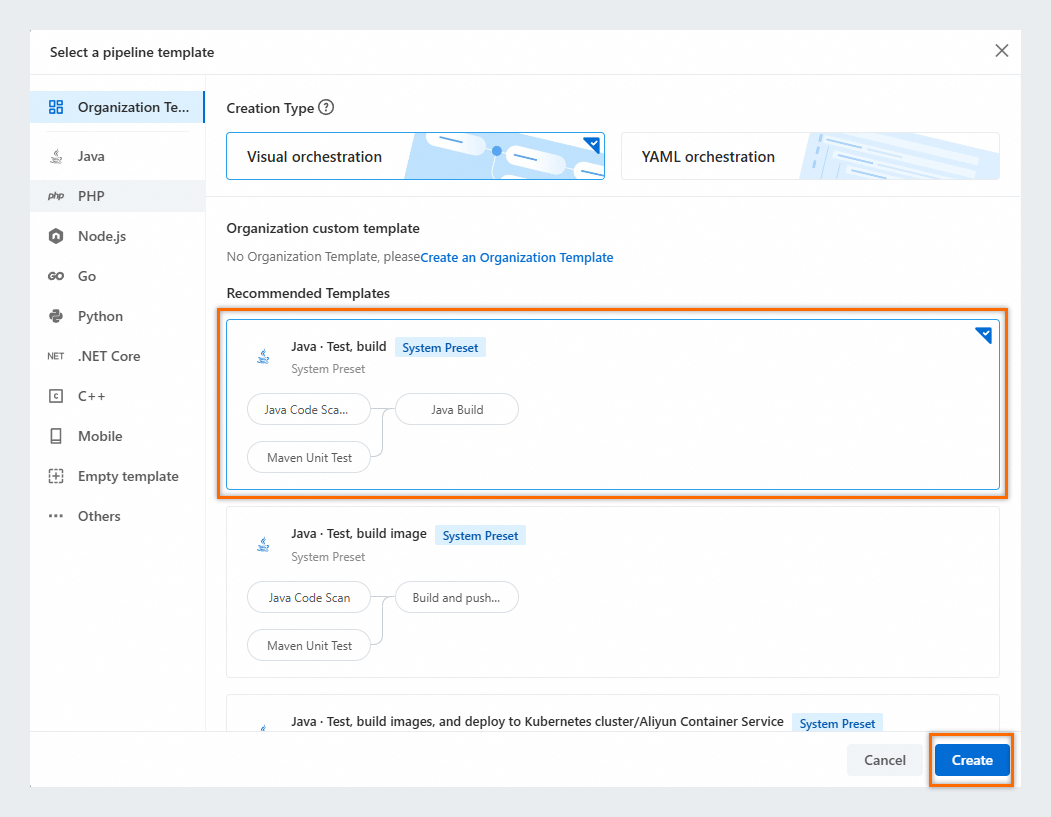Open the Creation Type help icon
1051x817 pixels.
click(x=326, y=108)
